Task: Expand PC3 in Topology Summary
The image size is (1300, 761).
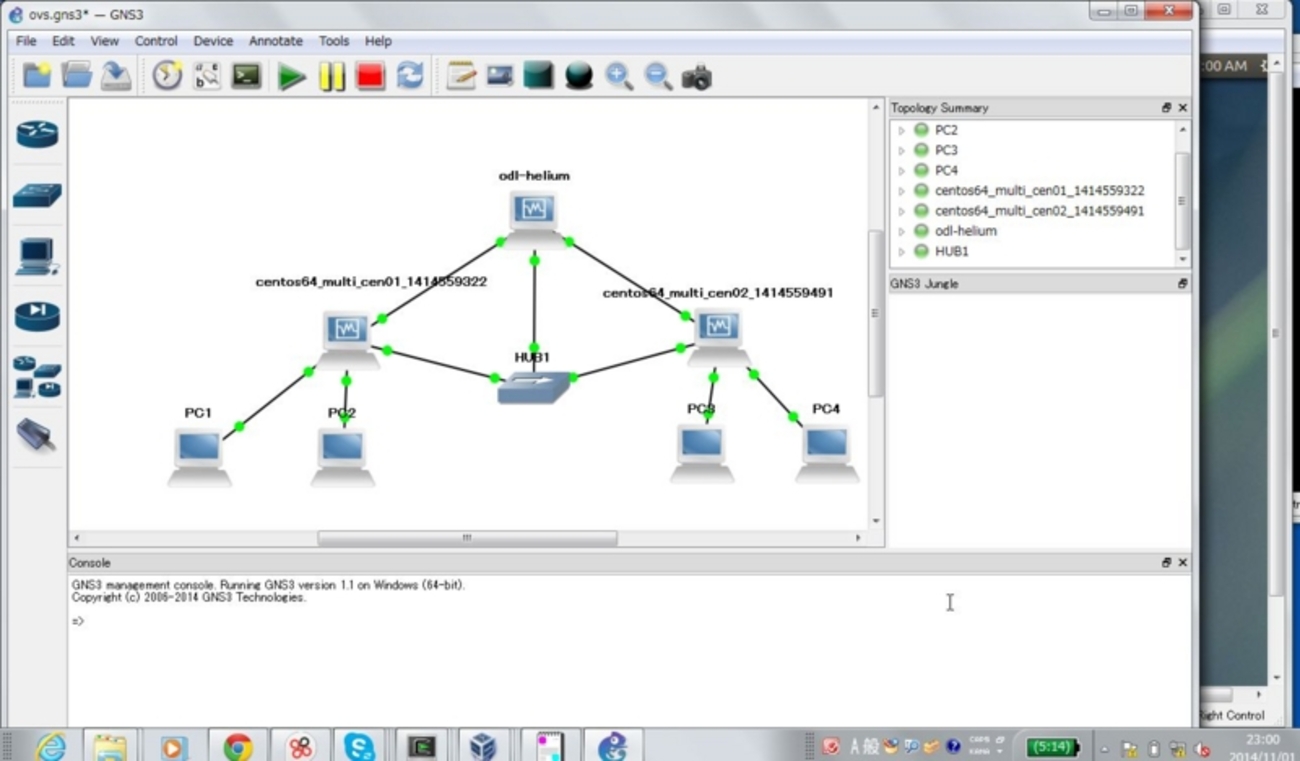Action: pos(901,150)
